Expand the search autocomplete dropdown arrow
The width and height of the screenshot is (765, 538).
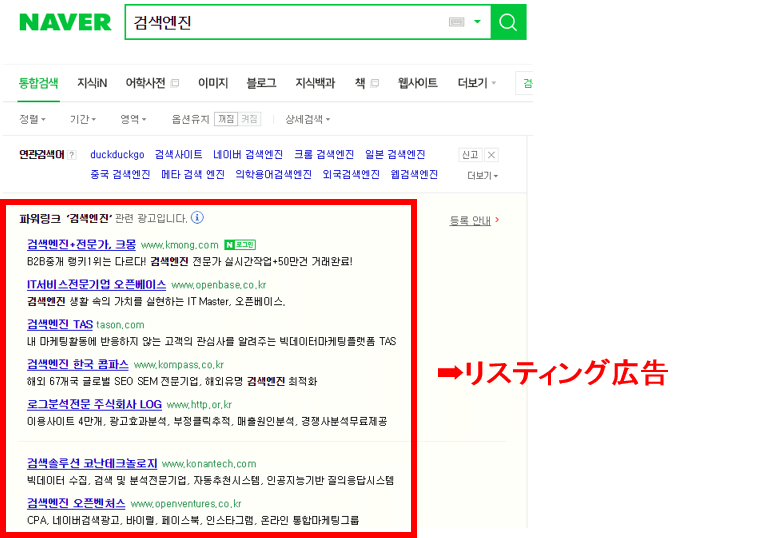(x=477, y=22)
